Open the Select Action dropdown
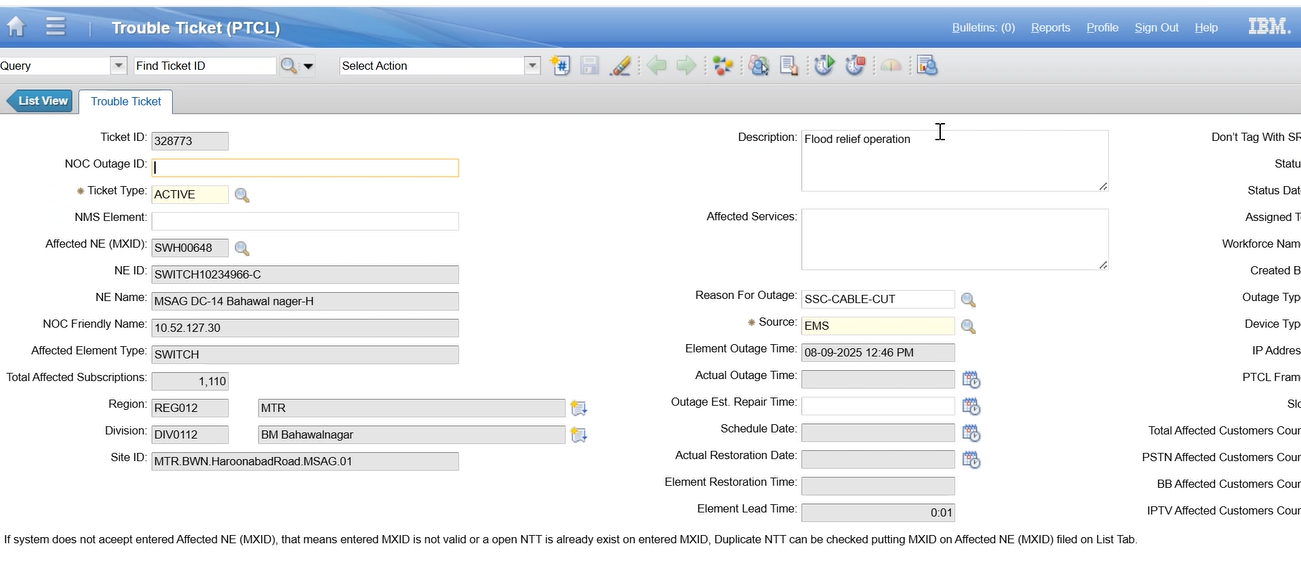Screen dimensions: 1301x568 pos(532,66)
